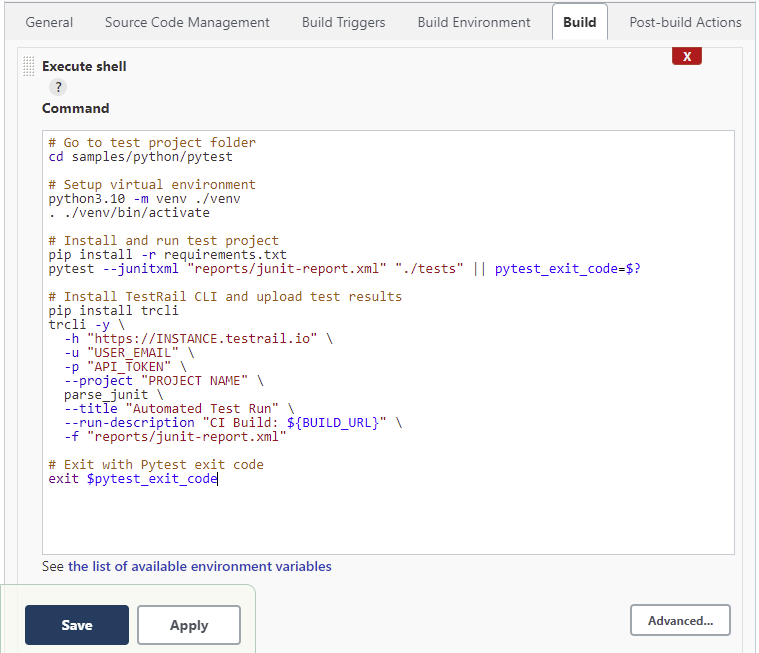Apply changes without leaving page

click(x=189, y=625)
